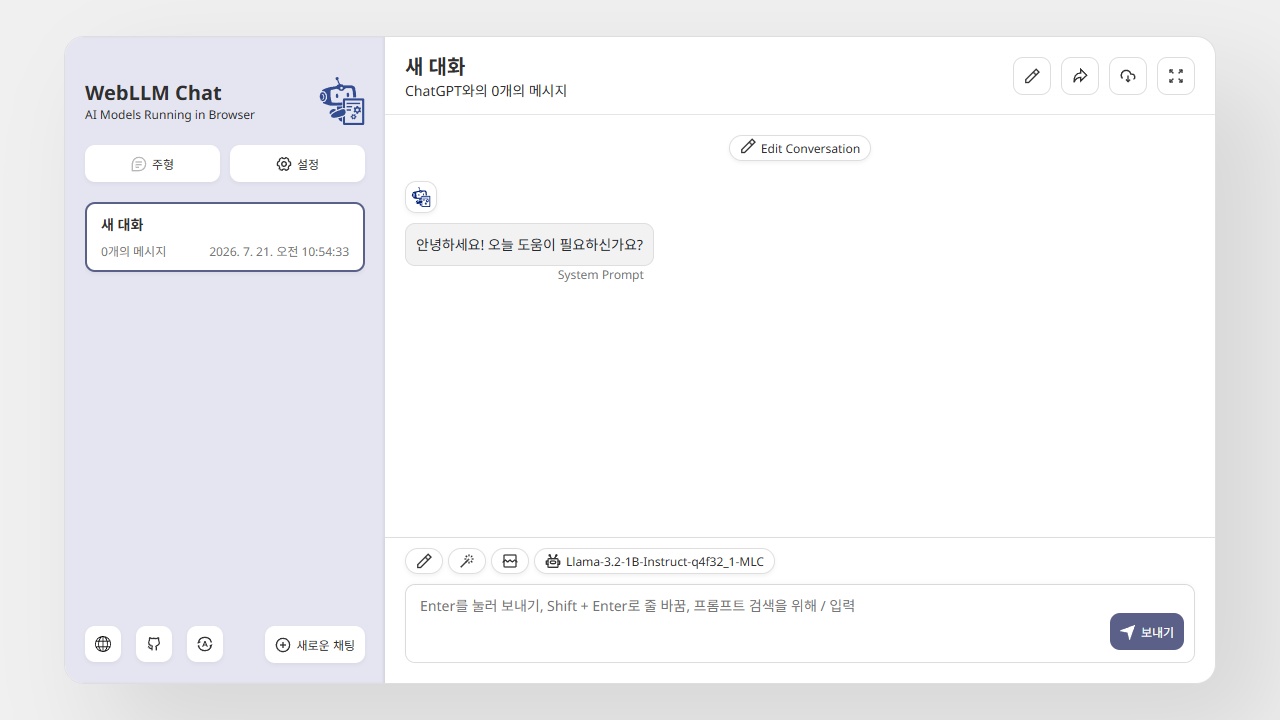1280x720 pixels.
Task: Click the bot avatar above the greeting message
Action: pos(421,197)
